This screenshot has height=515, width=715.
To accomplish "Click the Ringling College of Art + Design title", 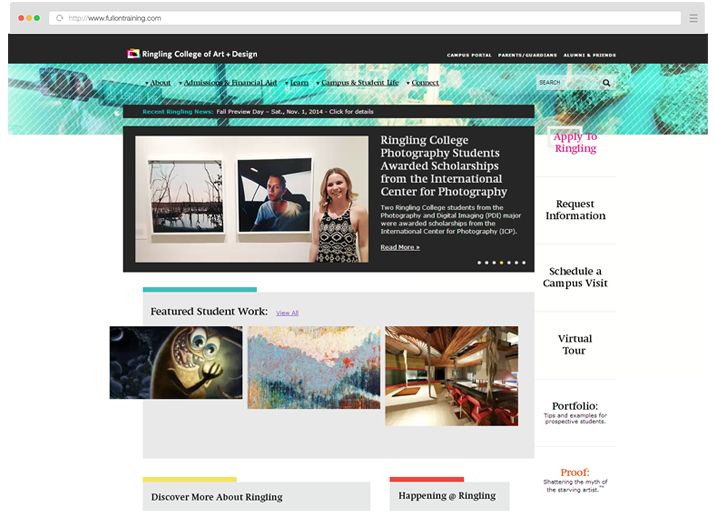I will point(199,54).
